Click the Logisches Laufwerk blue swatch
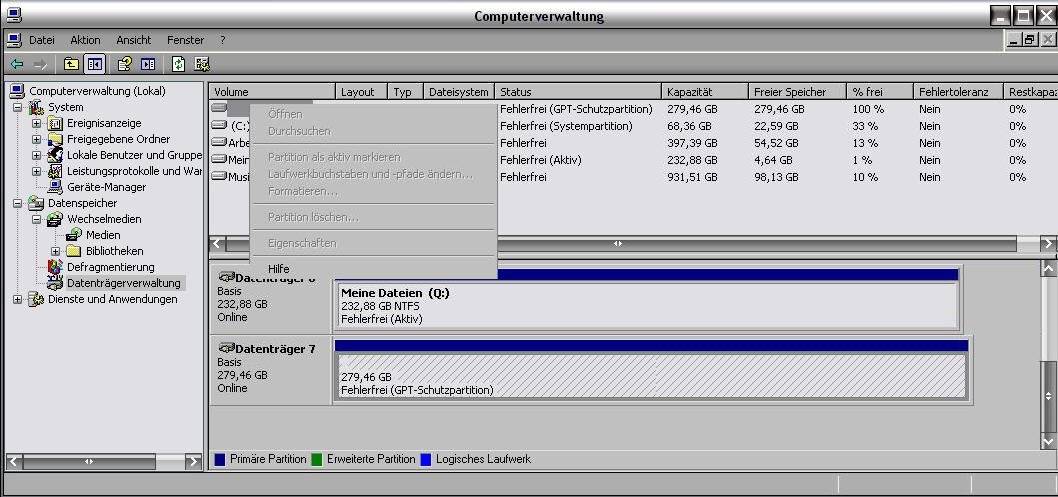This screenshot has width=1058, height=497. click(426, 460)
